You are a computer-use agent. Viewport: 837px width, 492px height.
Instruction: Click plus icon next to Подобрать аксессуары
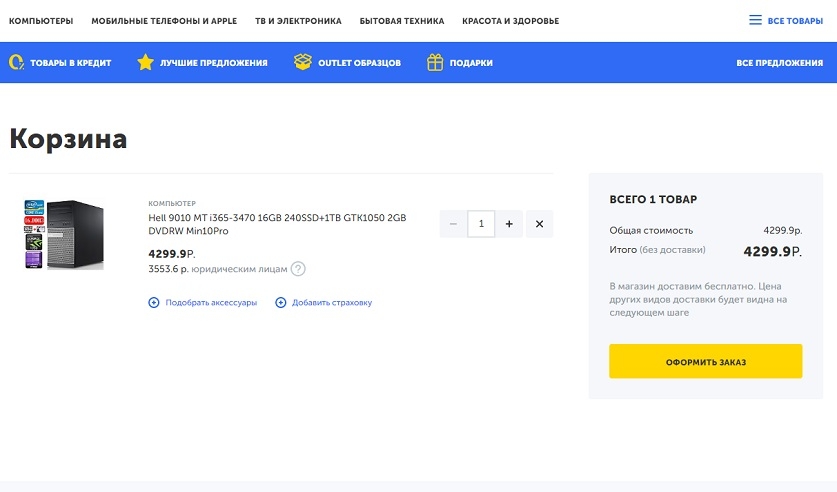[154, 303]
